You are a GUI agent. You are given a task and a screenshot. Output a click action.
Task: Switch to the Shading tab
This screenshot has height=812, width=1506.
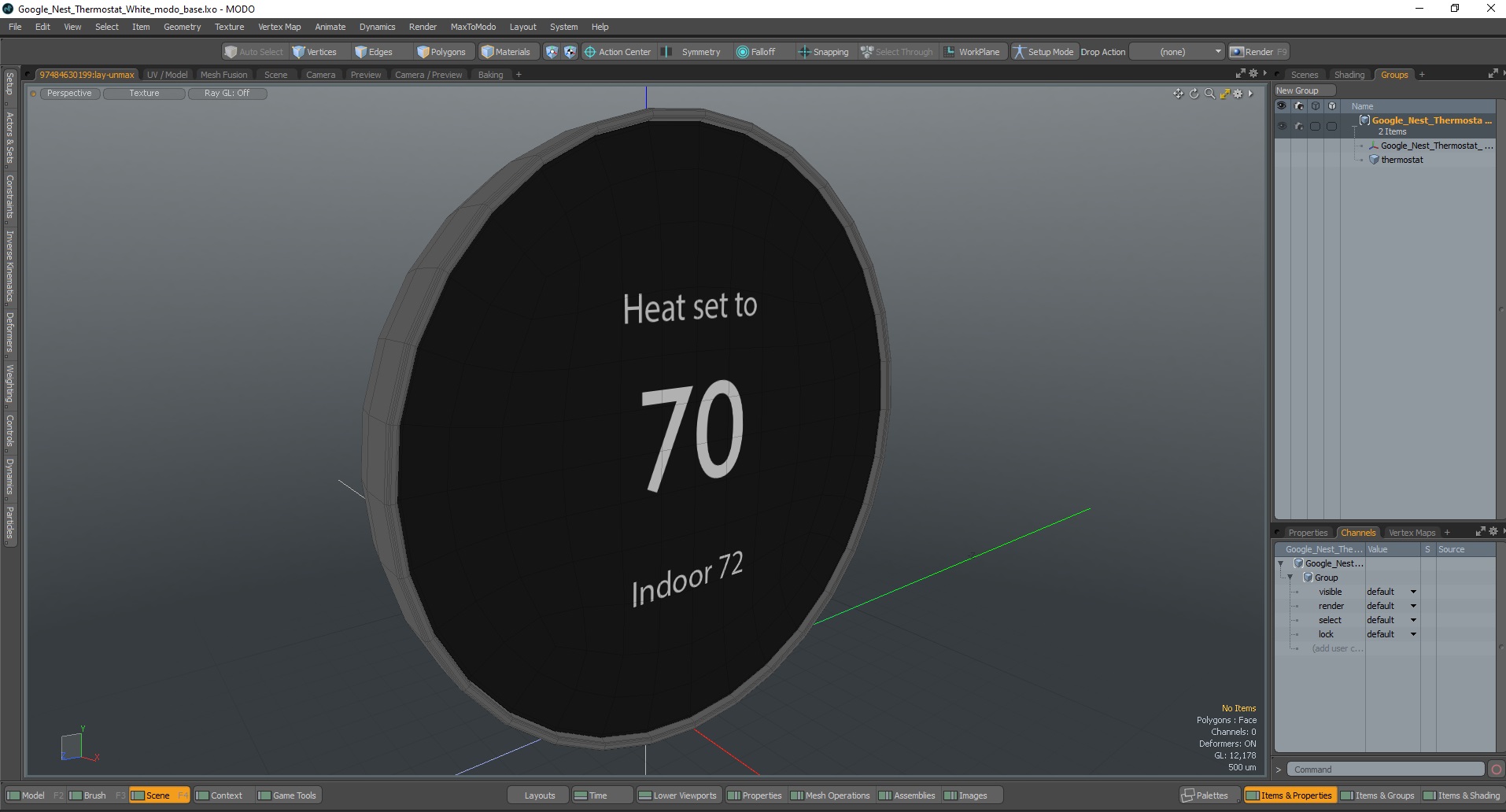(x=1349, y=75)
